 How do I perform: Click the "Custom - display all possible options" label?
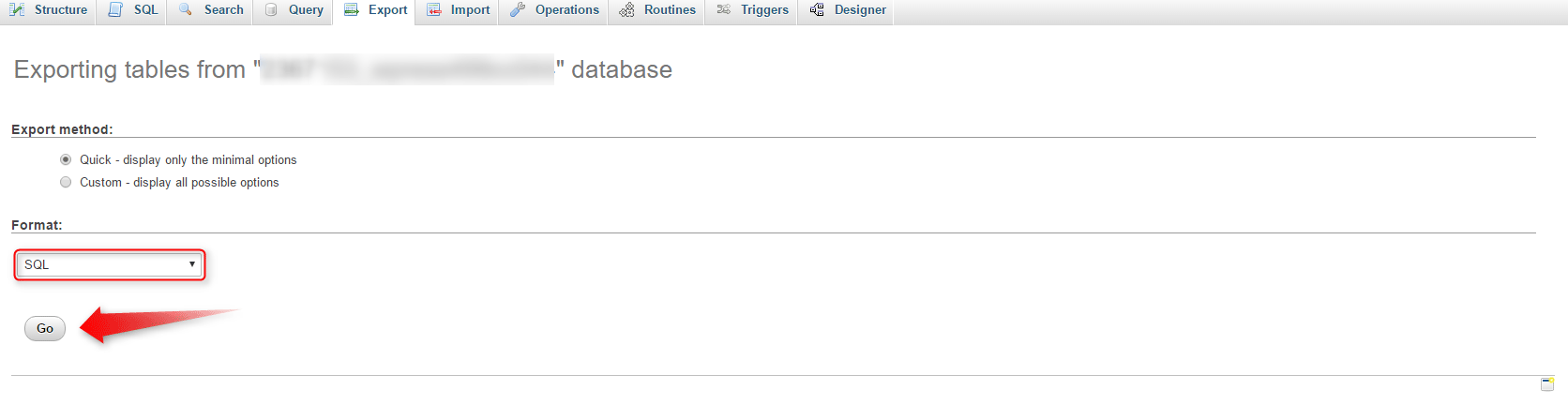[x=179, y=182]
